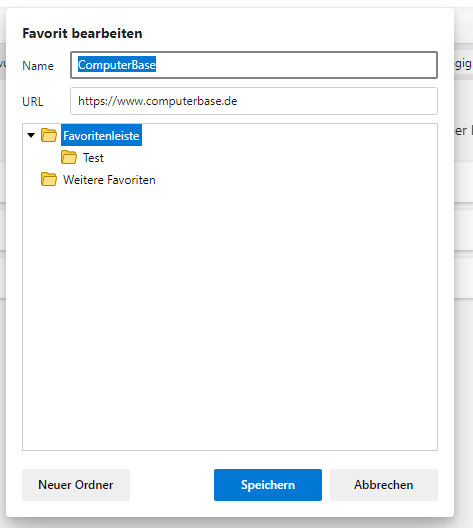Click into the URL input field
Screen dimensions: 473x528
254,101
